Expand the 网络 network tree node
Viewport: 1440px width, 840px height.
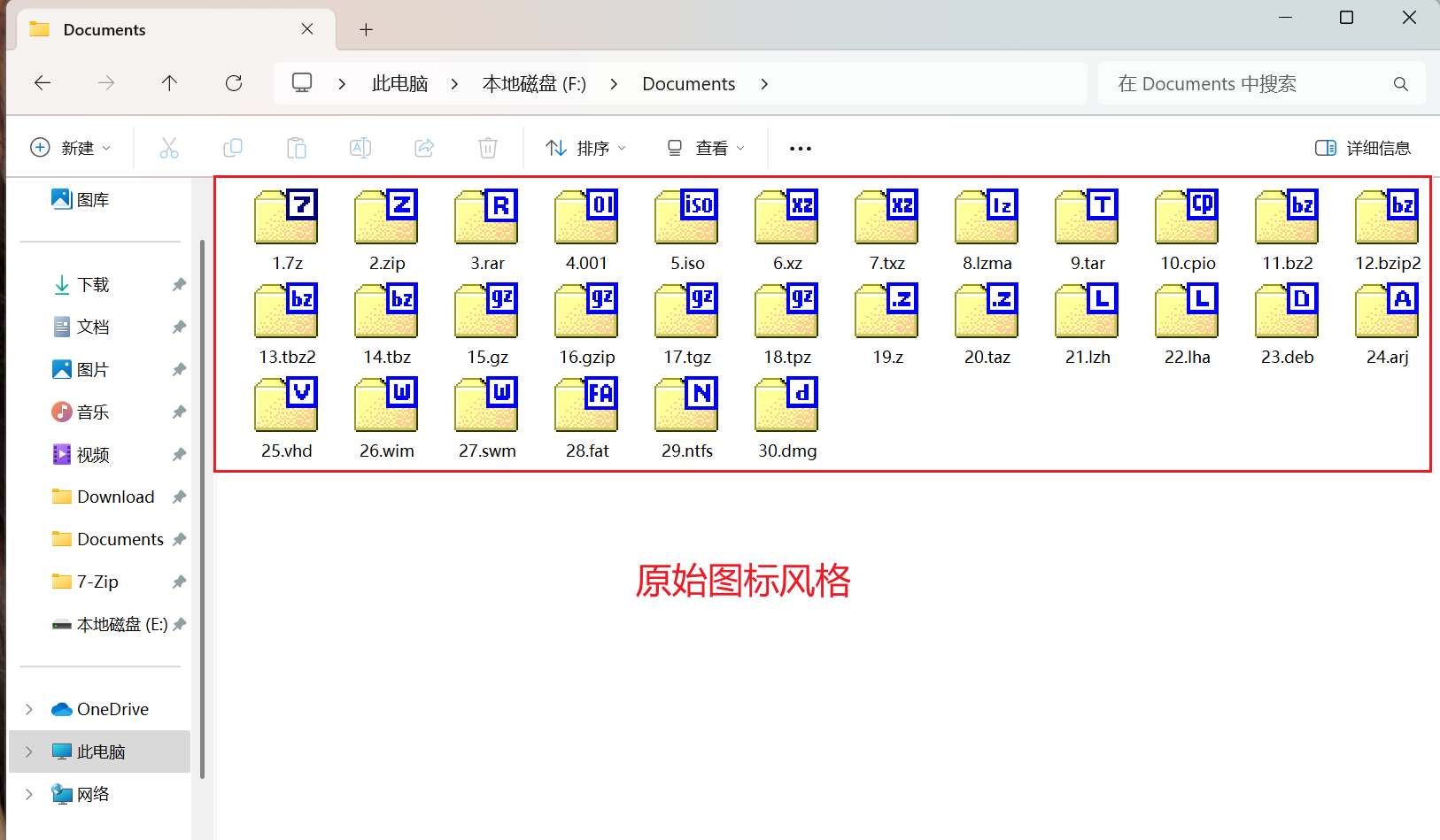point(29,795)
